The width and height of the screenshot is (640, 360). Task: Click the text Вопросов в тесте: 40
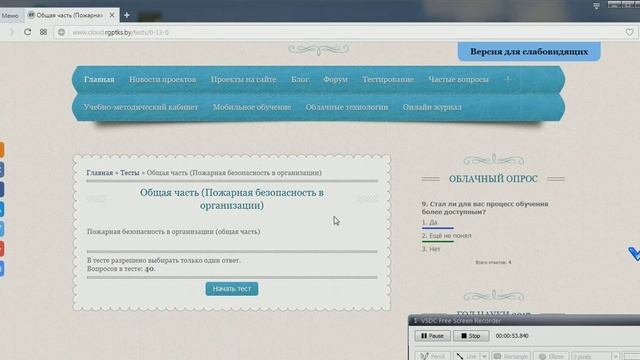[121, 269]
